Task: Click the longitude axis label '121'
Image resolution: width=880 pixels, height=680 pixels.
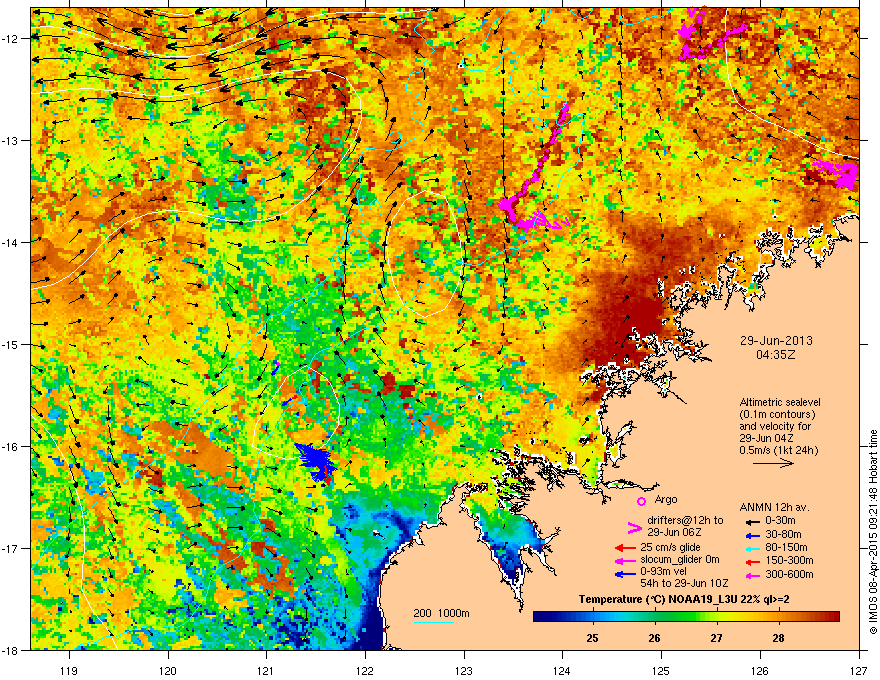Action: tap(266, 671)
